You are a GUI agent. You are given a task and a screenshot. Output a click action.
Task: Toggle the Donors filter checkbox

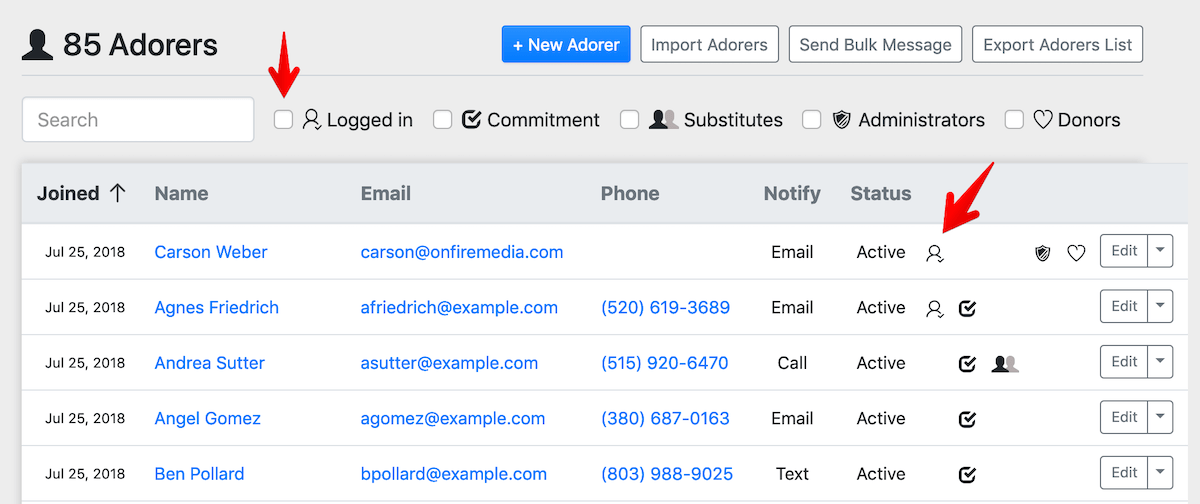[1014, 120]
